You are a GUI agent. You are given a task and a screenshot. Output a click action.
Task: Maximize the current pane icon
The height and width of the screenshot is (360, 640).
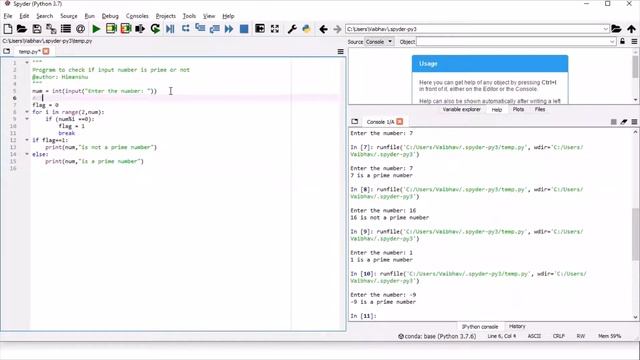tap(260, 29)
